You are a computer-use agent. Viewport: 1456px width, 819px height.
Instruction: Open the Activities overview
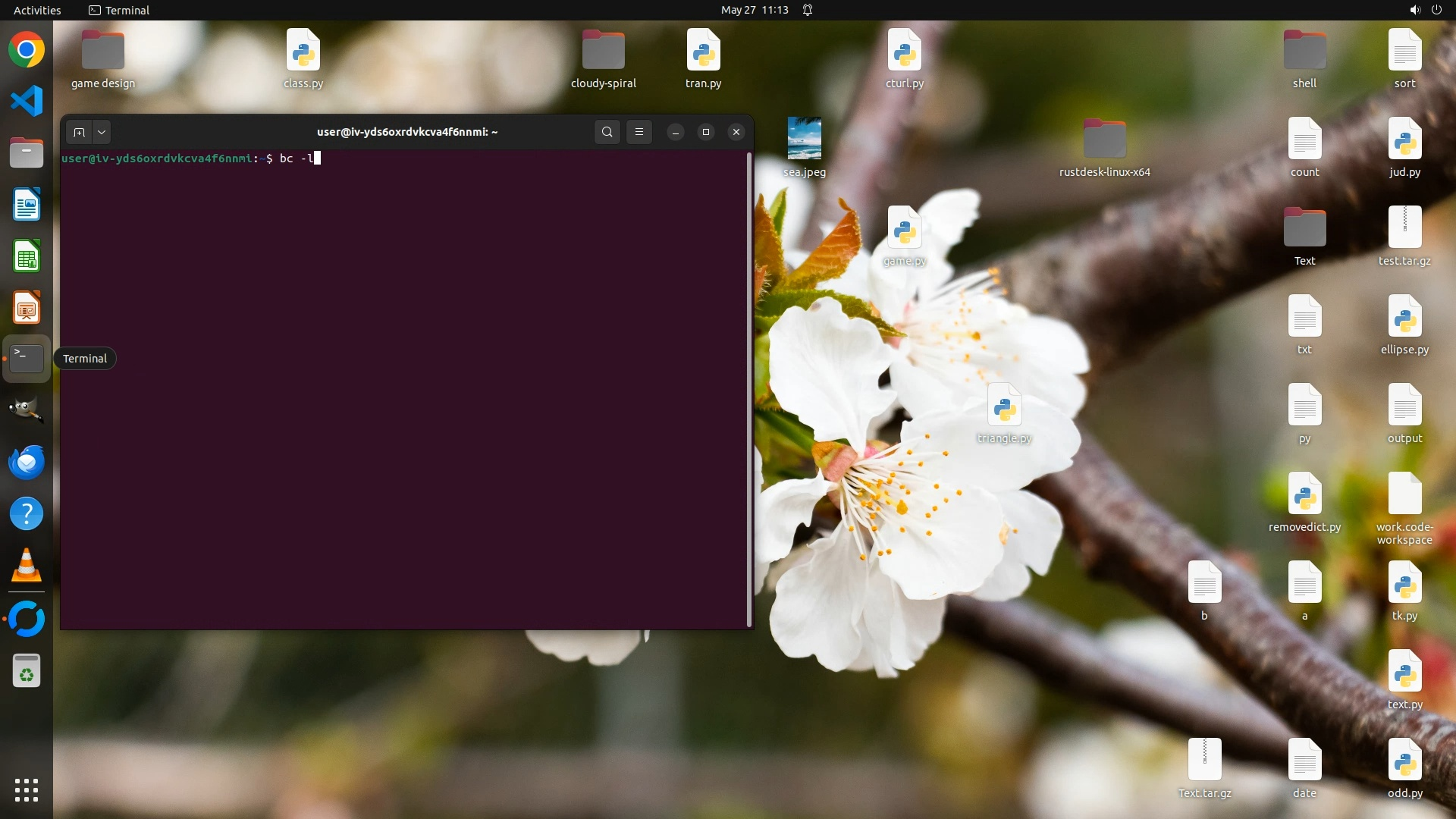(x=37, y=10)
